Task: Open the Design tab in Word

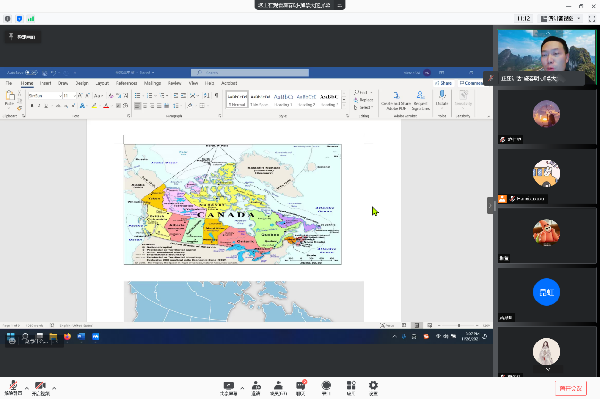Action: tap(81, 83)
